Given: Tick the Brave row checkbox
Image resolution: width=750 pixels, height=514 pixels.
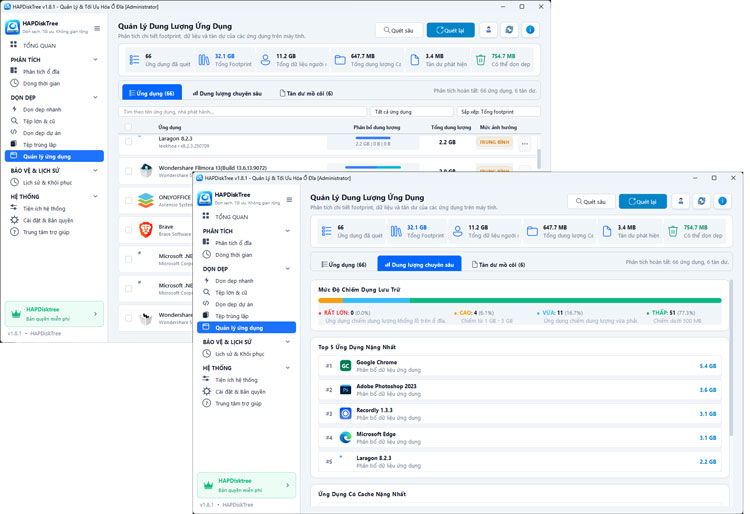Looking at the screenshot, I should [x=128, y=230].
